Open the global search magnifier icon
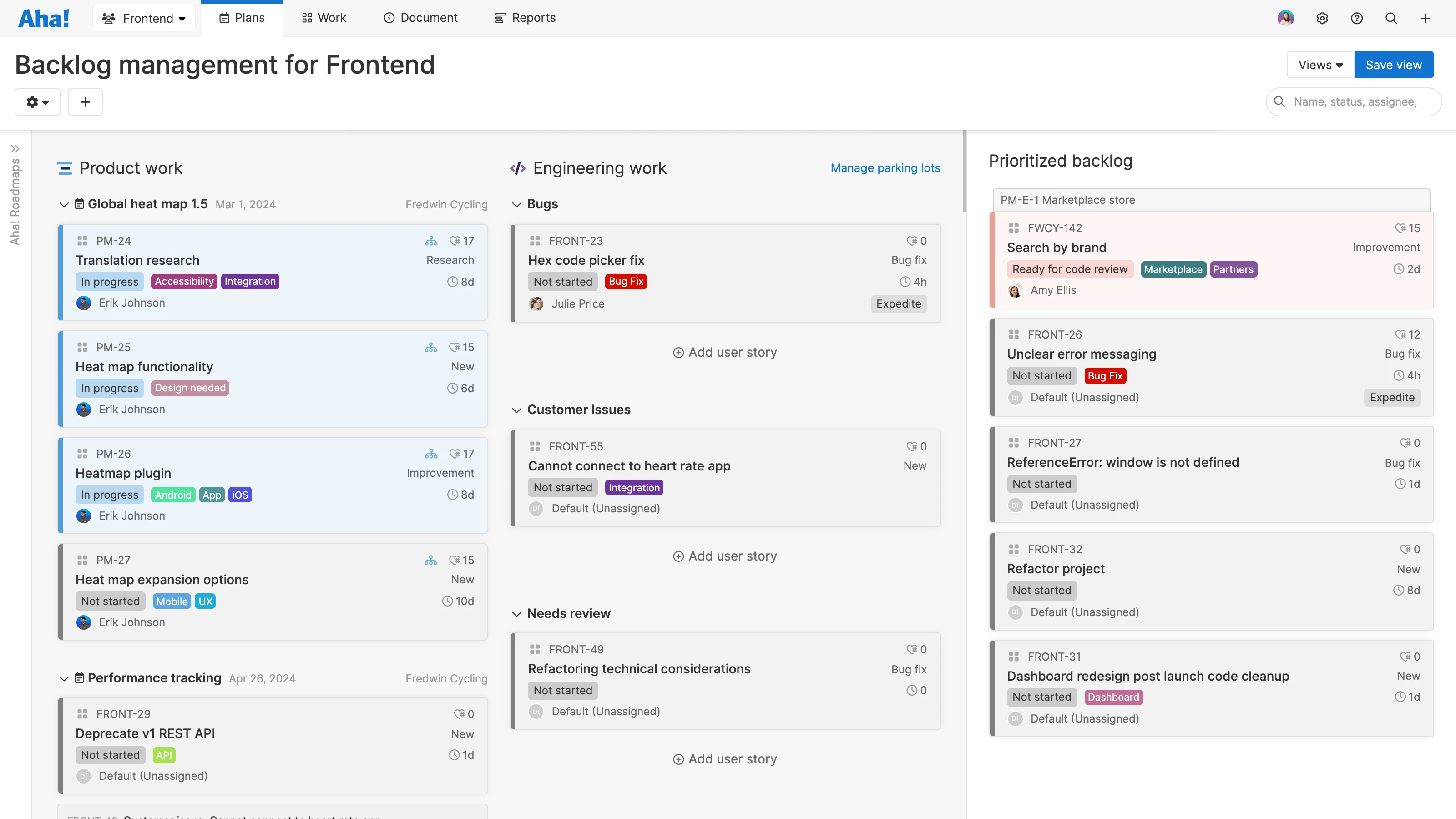Screen dimensions: 1456x819 pos(1391,18)
